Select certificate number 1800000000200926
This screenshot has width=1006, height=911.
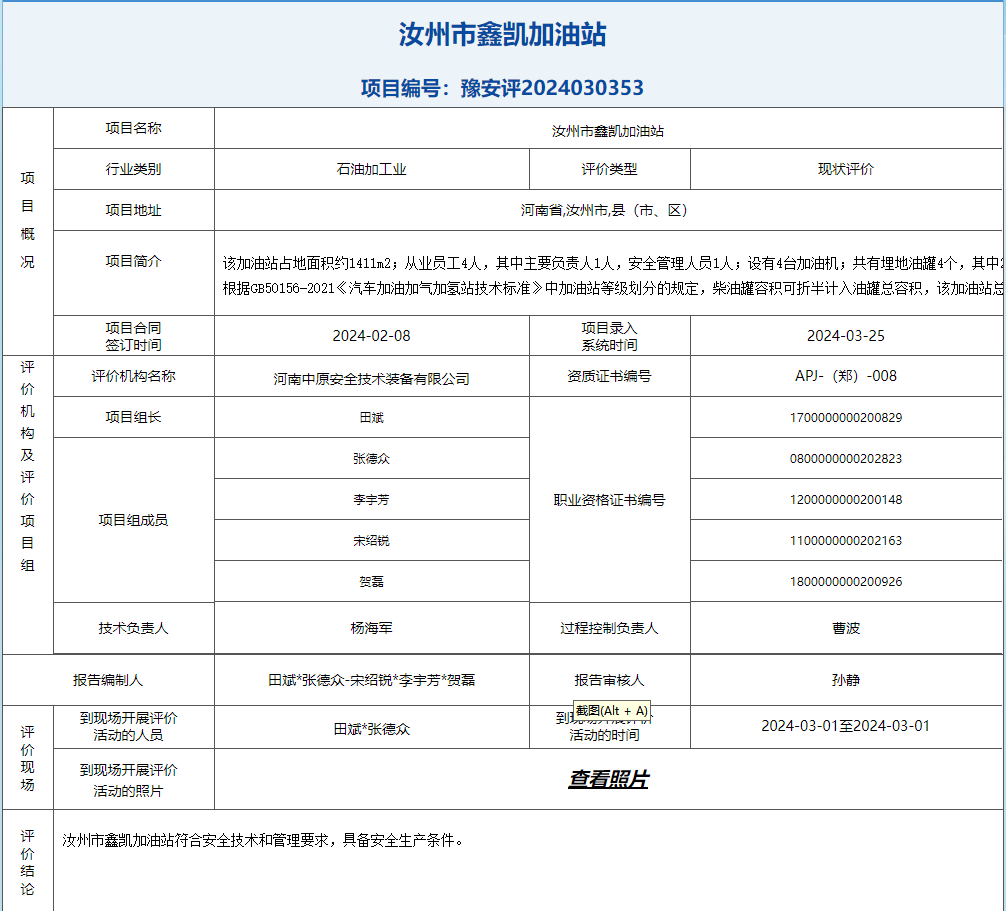point(846,582)
